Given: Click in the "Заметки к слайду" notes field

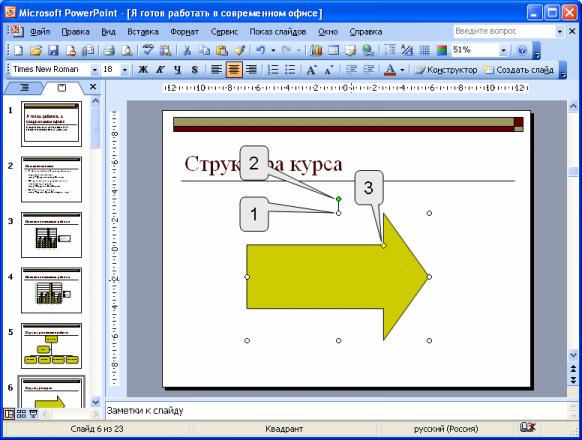Looking at the screenshot, I should (x=336, y=411).
